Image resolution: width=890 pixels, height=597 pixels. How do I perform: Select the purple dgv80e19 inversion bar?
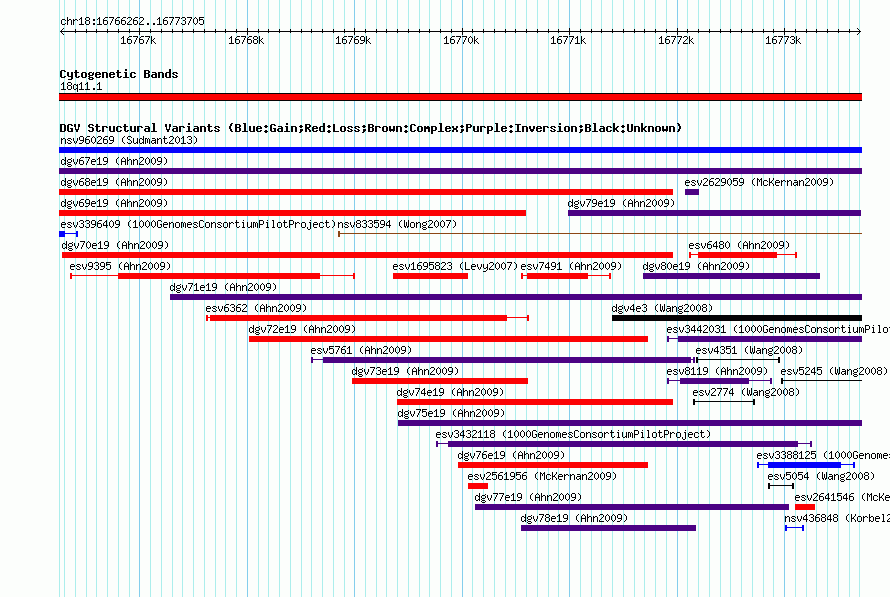pyautogui.click(x=731, y=276)
